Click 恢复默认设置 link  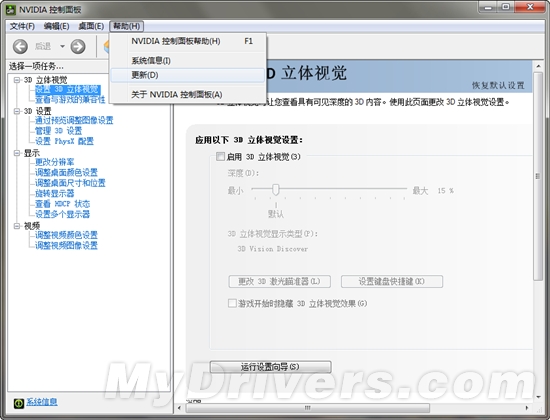pos(498,85)
